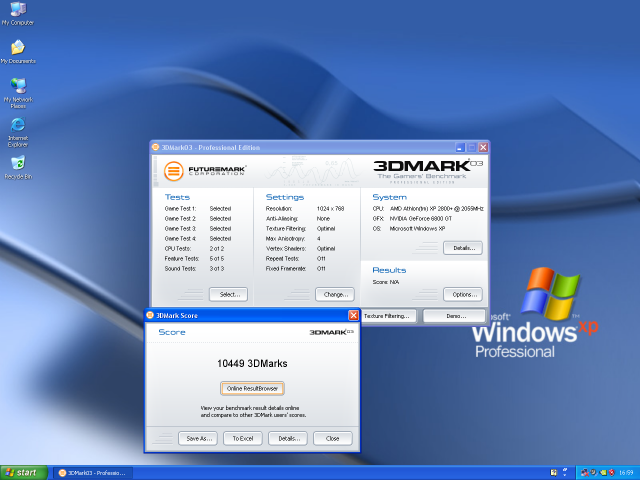Click the NVIDIA green tray icon
Image resolution: width=640 pixels, height=480 pixels.
click(x=603, y=473)
